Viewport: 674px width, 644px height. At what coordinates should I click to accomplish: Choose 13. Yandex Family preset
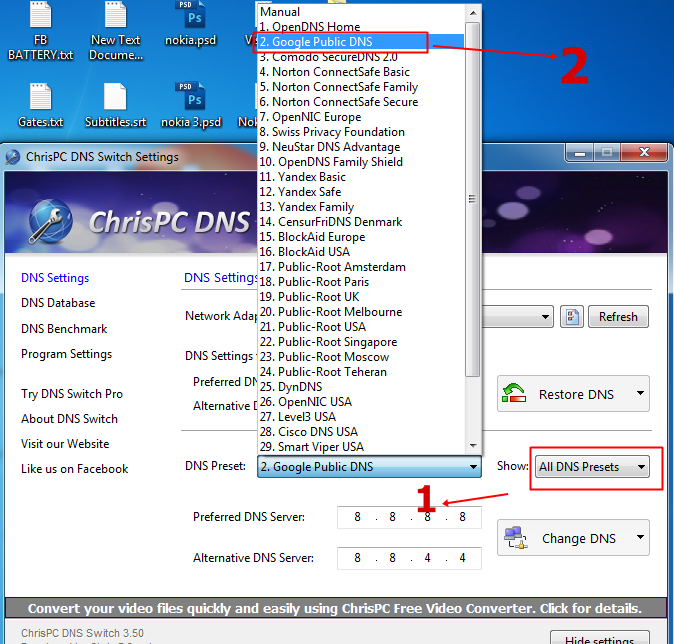click(x=361, y=207)
